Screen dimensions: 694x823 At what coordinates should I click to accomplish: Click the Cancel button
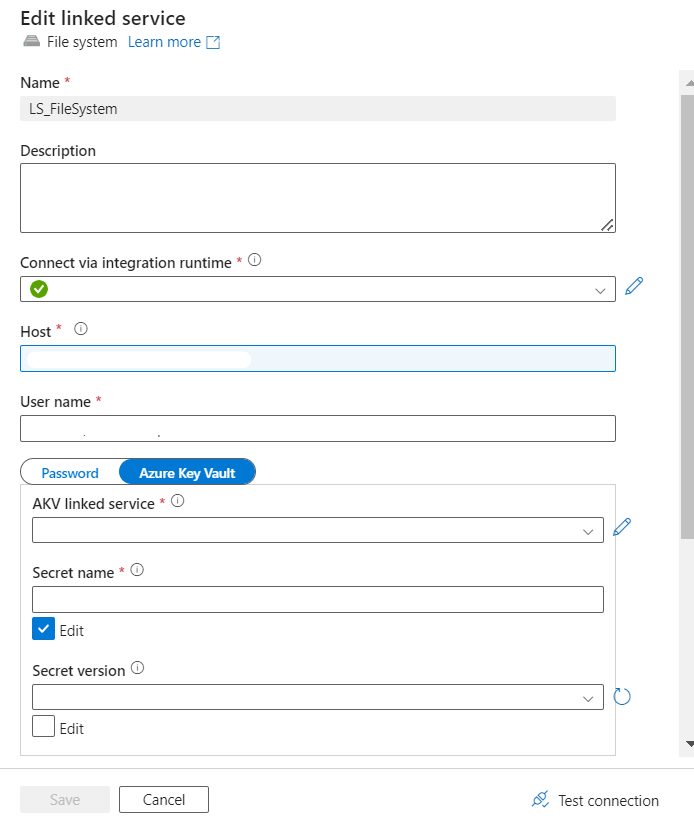click(164, 800)
